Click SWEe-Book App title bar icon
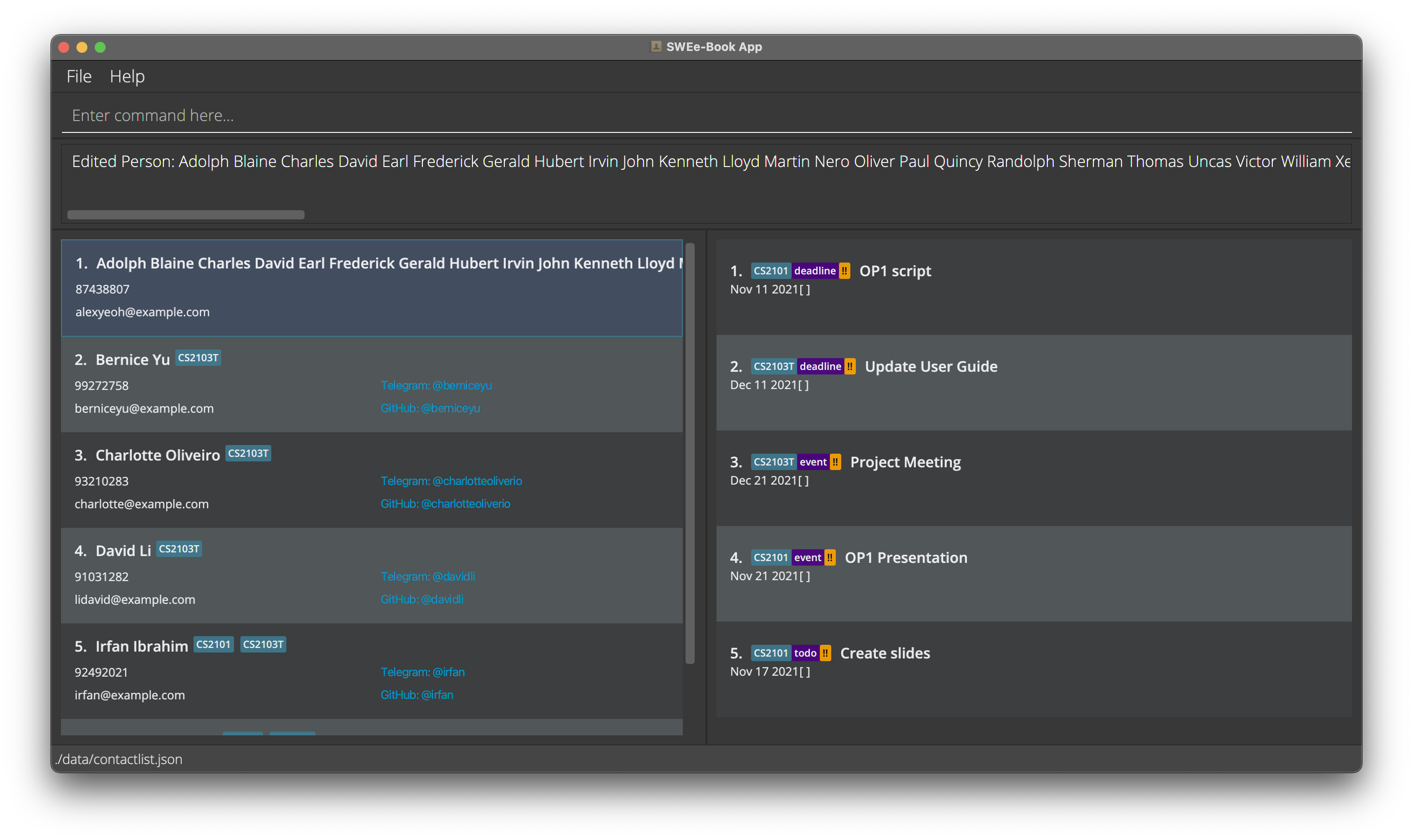This screenshot has height=840, width=1413. pos(656,46)
